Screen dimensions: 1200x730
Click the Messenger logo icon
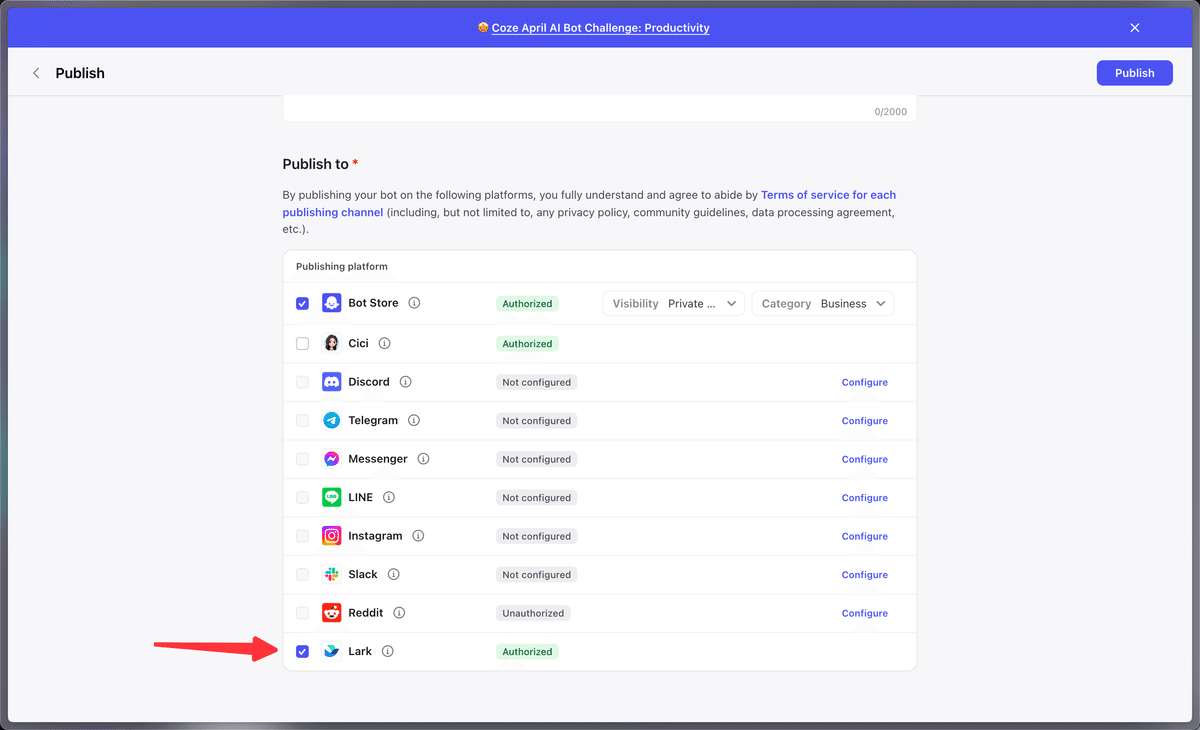[x=332, y=459]
